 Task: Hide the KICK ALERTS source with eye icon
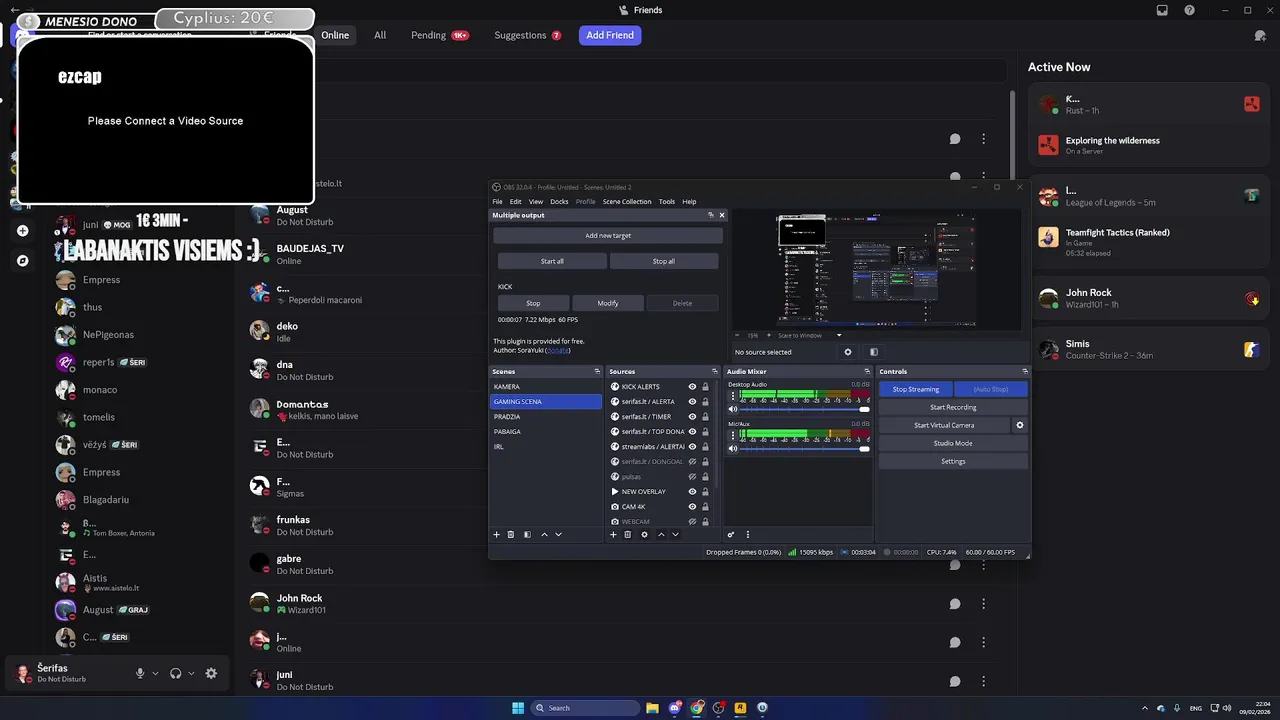(x=692, y=387)
